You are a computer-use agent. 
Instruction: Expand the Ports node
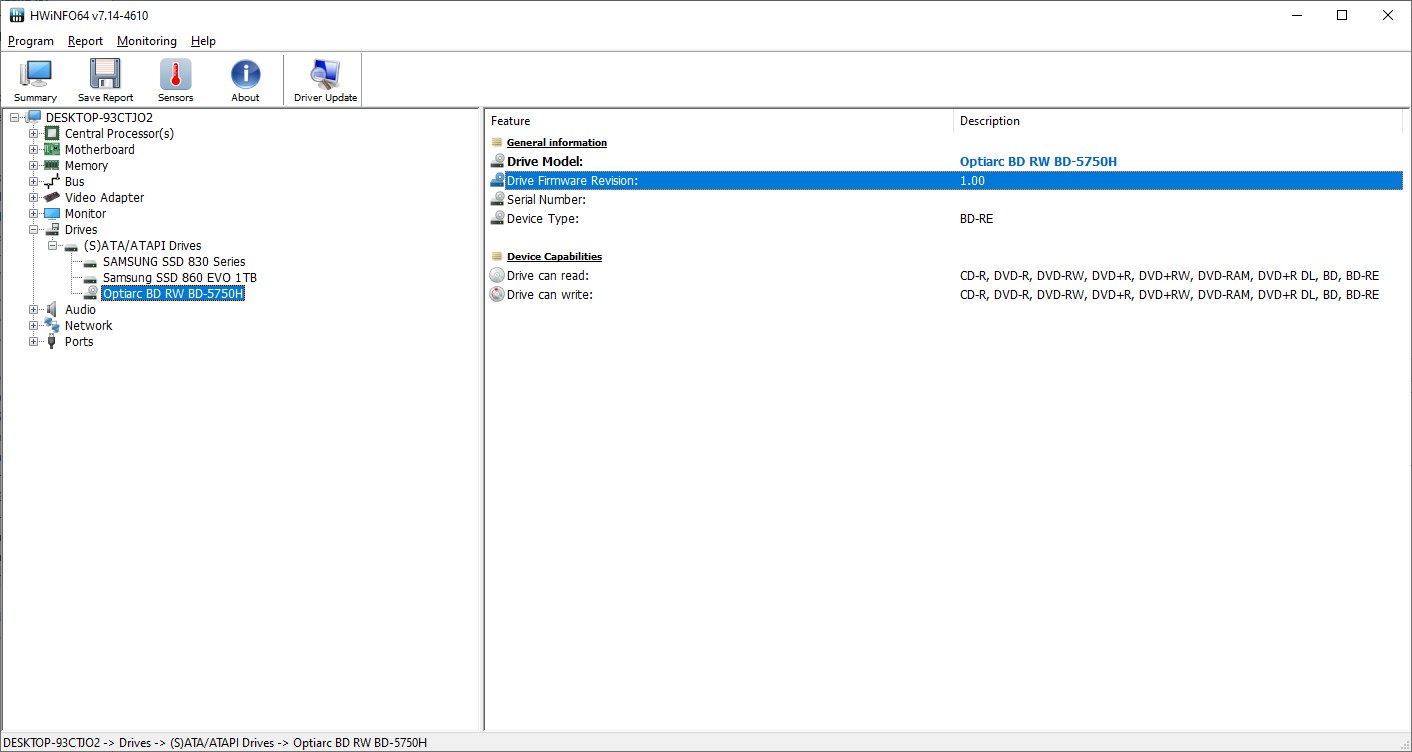(x=33, y=341)
